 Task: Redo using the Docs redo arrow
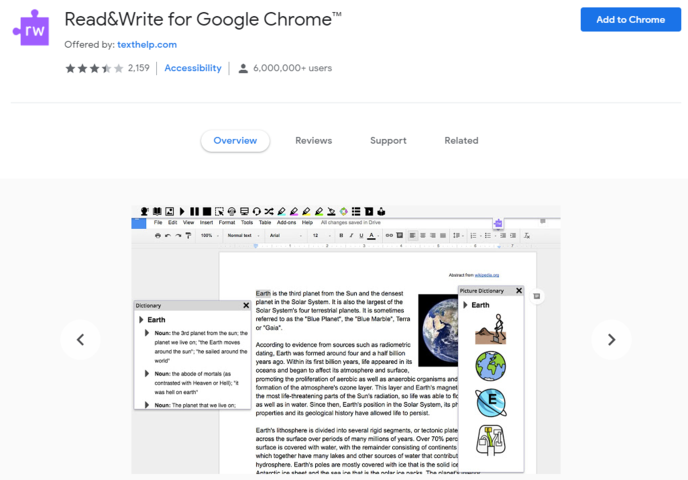tap(178, 236)
